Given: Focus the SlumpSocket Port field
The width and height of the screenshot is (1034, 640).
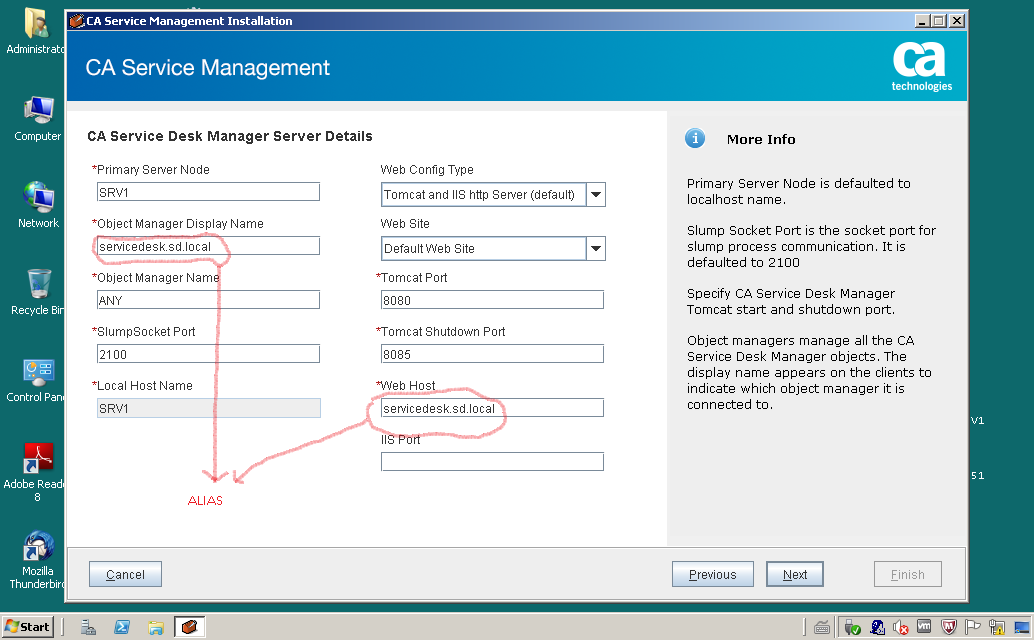Looking at the screenshot, I should coord(208,354).
